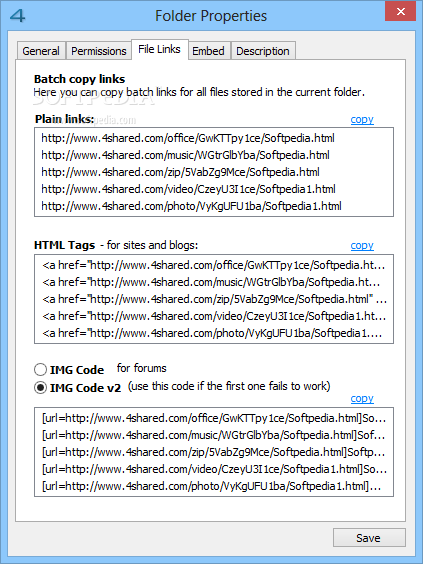Click the HTML tag row for office/GwKTTpy1ce
423x564 pixels.
point(214,265)
